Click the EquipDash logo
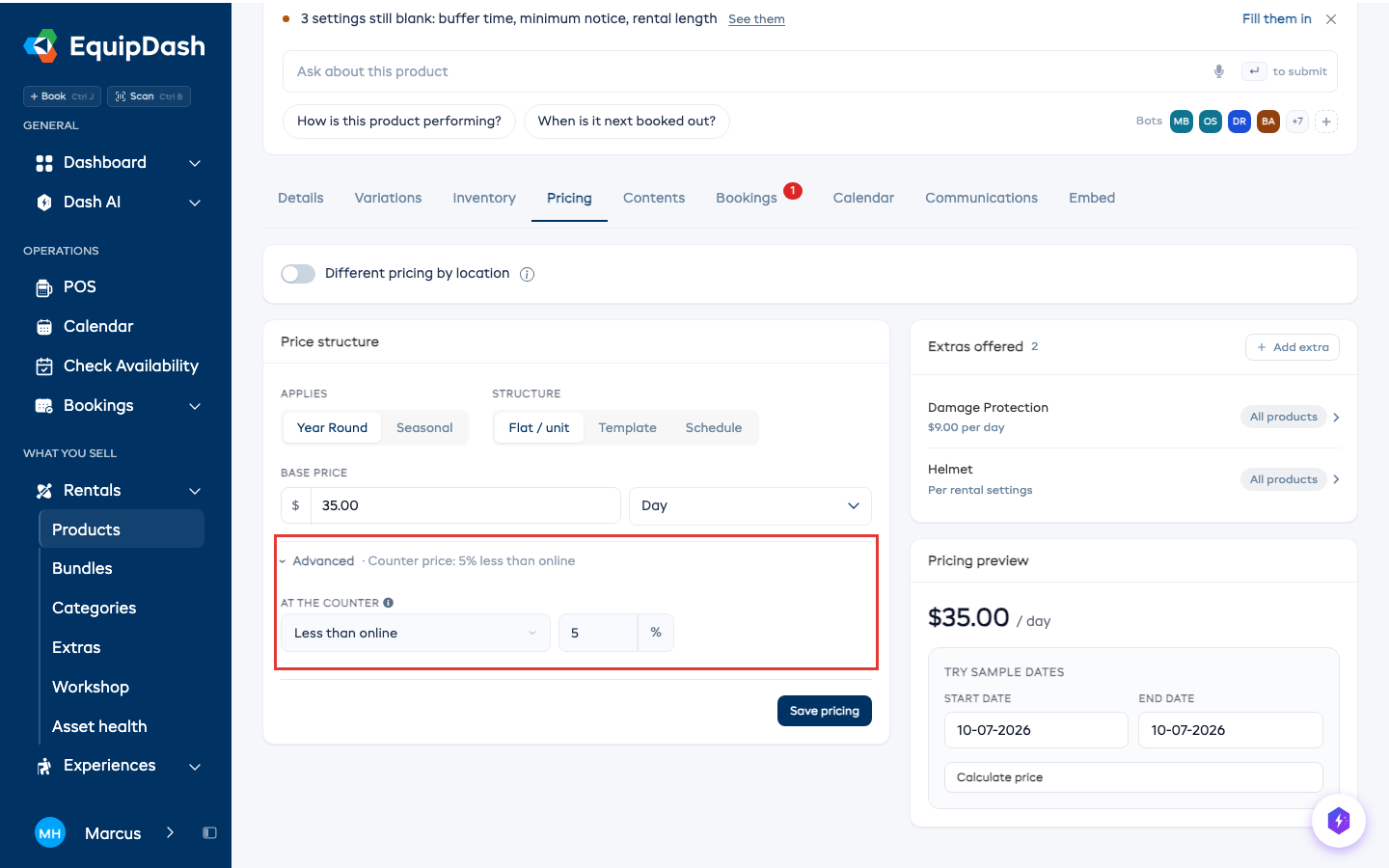The height and width of the screenshot is (868, 1389). (x=114, y=46)
